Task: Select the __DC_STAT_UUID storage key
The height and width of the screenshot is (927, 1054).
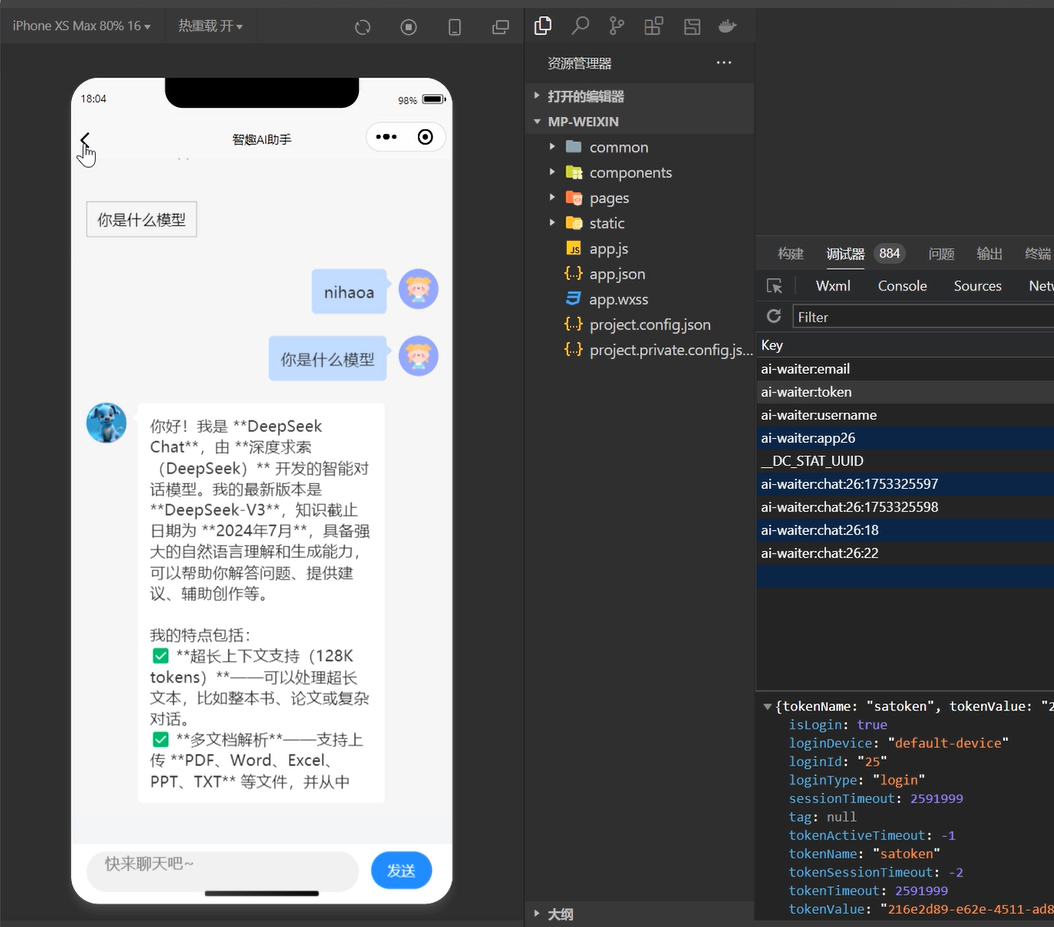Action: pos(905,461)
